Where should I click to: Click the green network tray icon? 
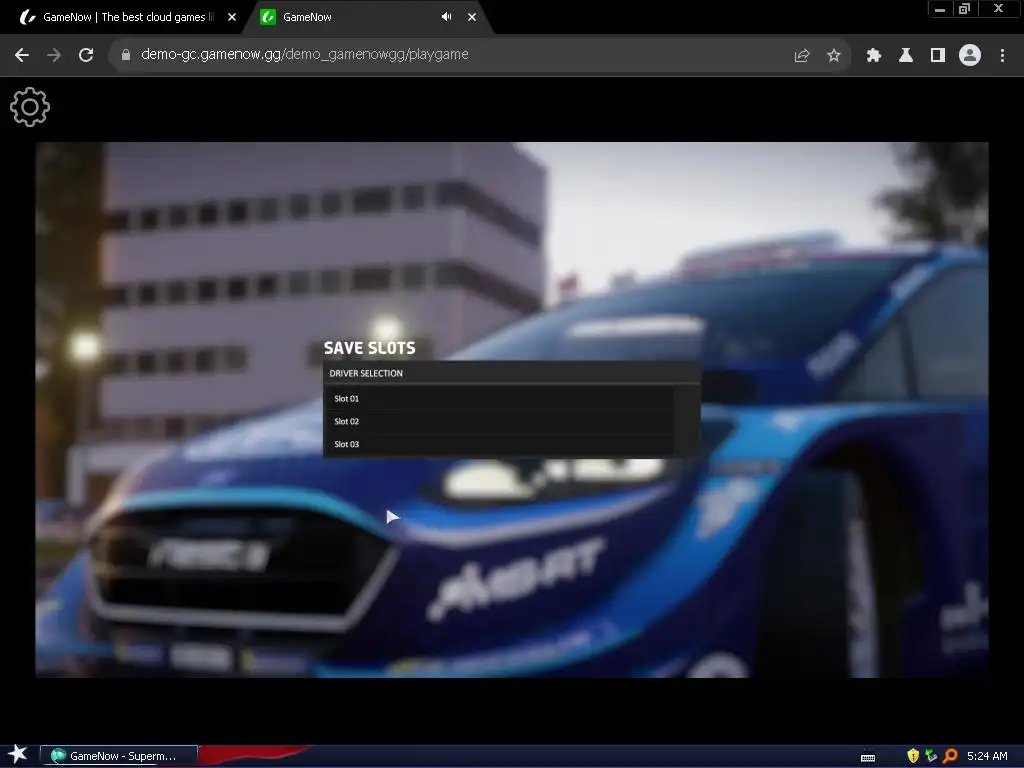[x=931, y=756]
